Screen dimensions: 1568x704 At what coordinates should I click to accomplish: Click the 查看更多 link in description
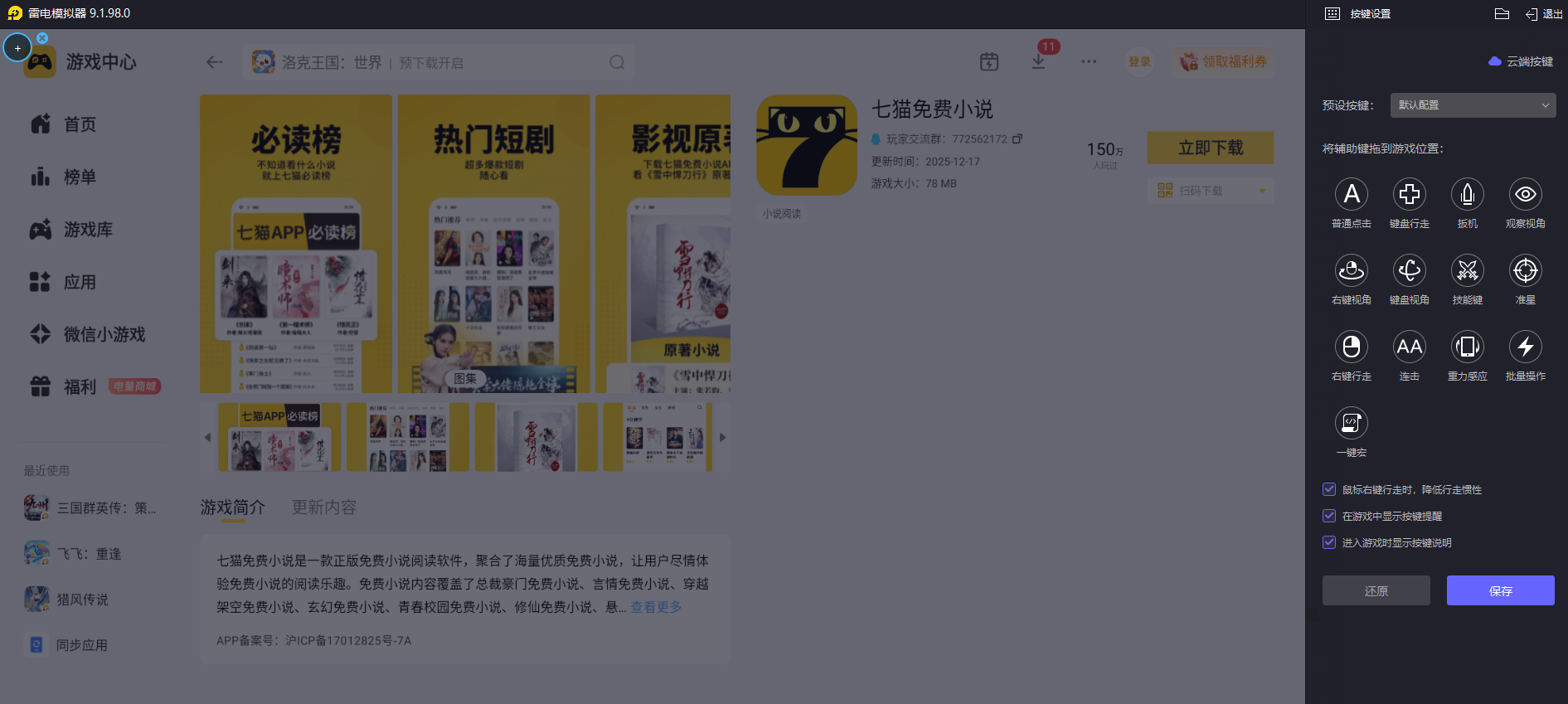(x=656, y=607)
